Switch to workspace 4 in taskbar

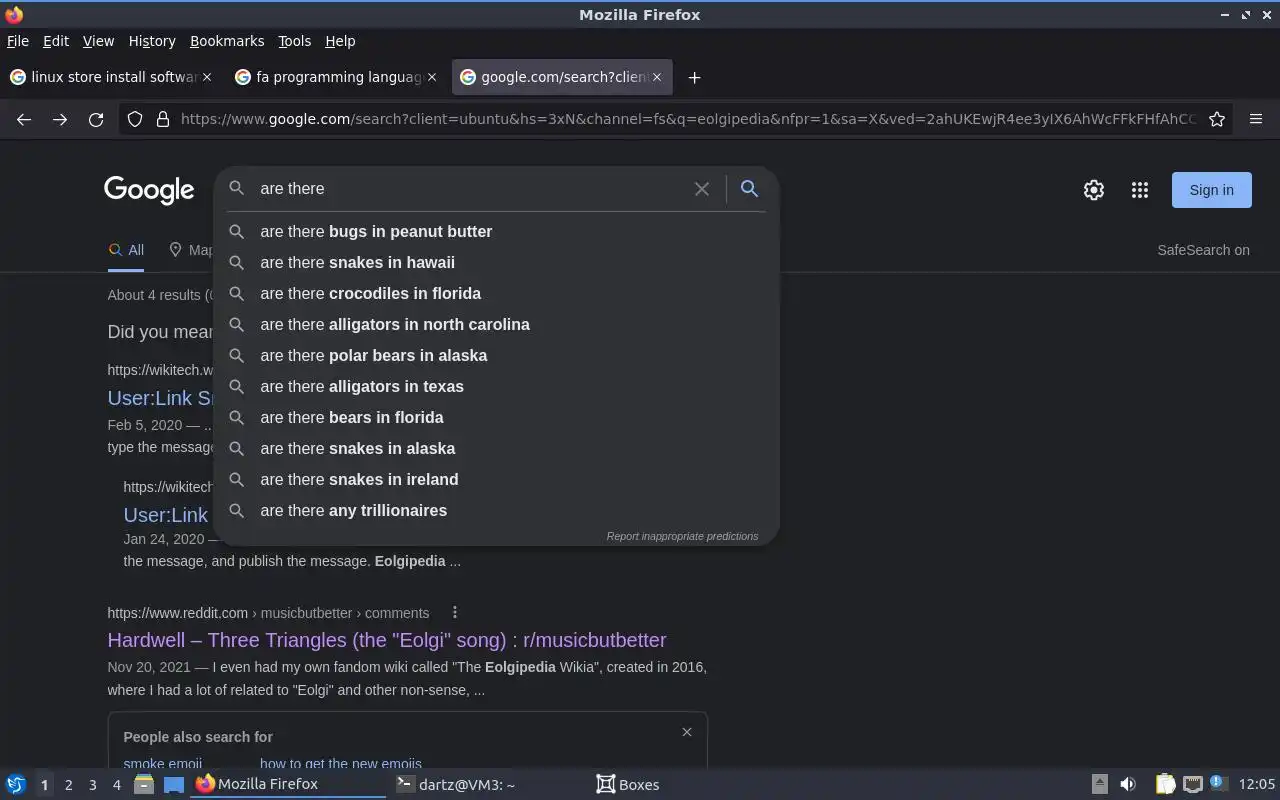[x=116, y=785]
